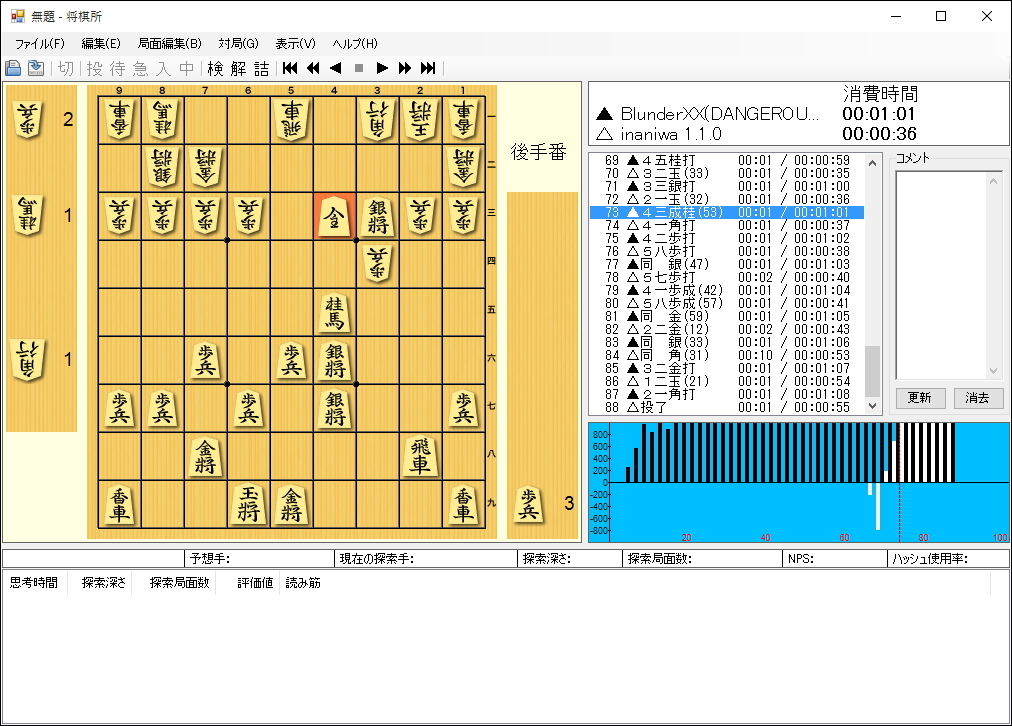Screen dimensions: 1012x726
Task: Click the open game file icon
Action: pos(13,68)
